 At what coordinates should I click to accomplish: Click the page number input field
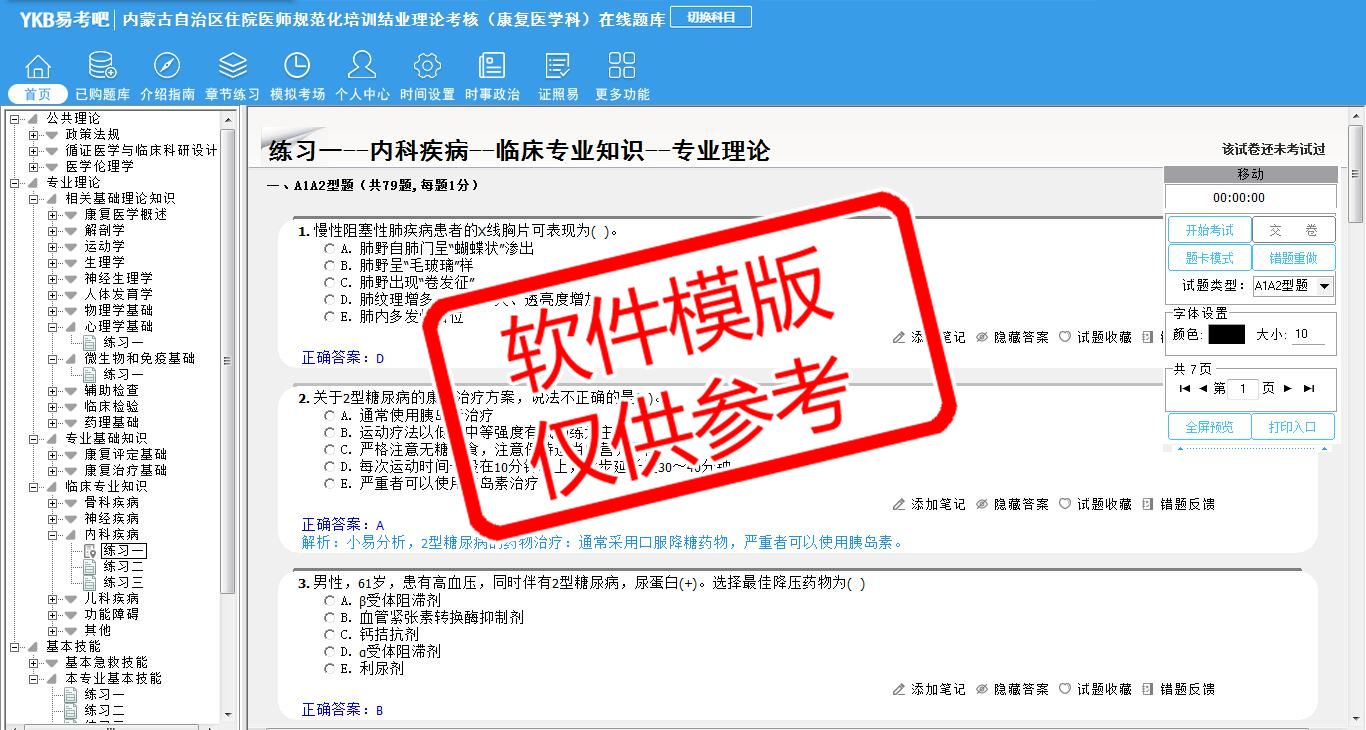tap(1242, 389)
